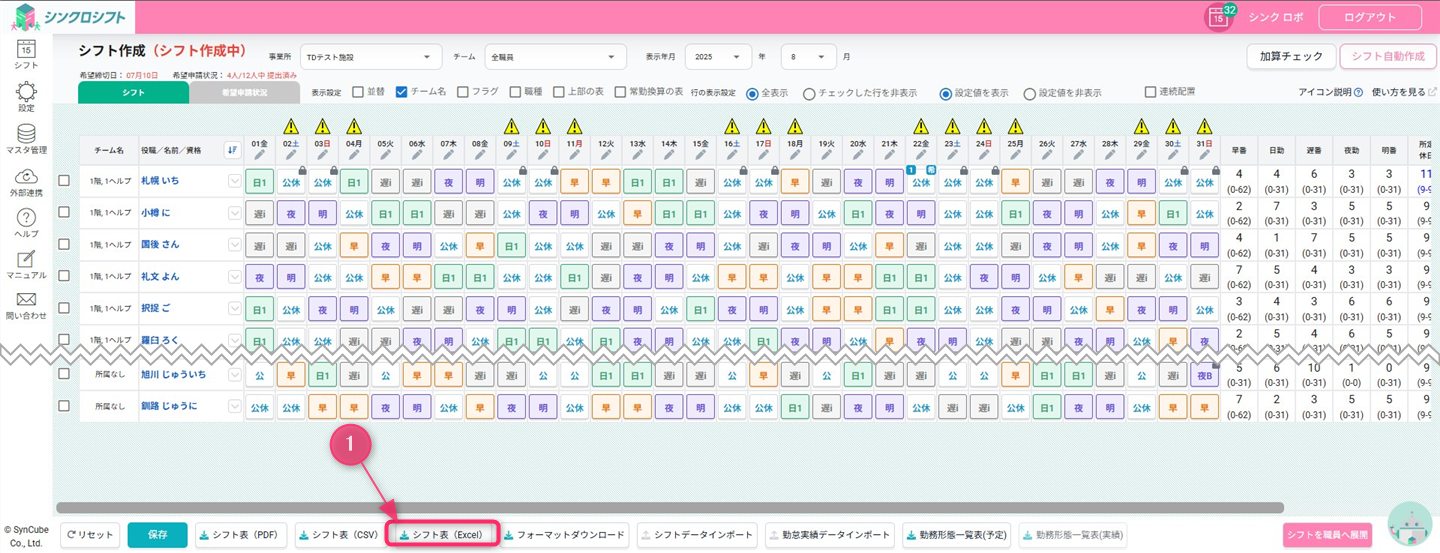Expand the dropdown arrow beside 国後 さん
This screenshot has width=1440, height=553.
(x=235, y=244)
